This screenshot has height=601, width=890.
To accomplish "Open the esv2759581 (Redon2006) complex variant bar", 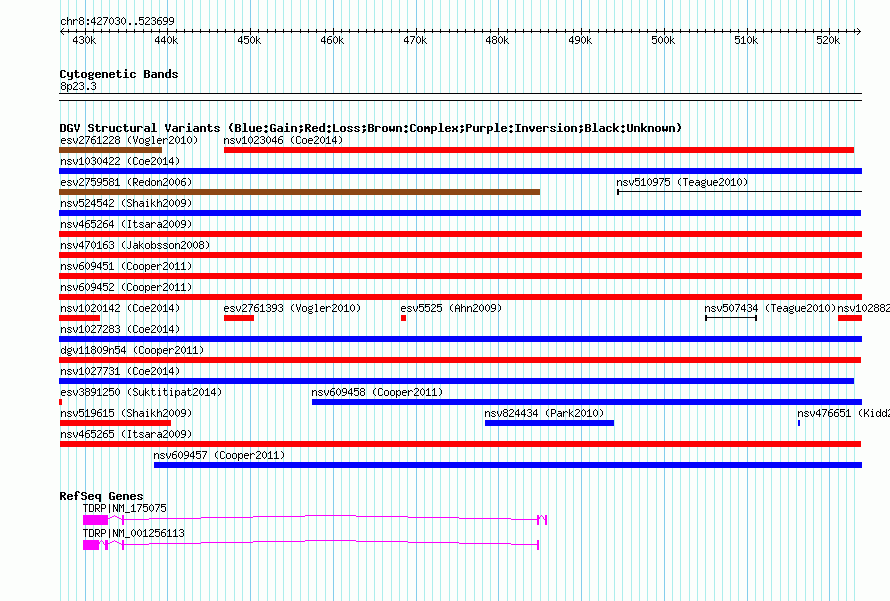I will pos(300,192).
